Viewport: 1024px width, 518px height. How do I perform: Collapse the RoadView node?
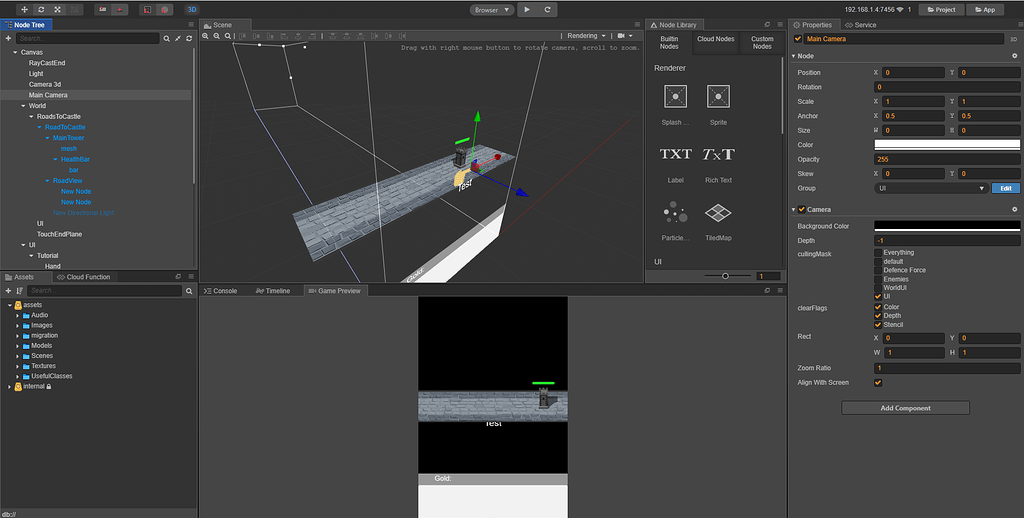(48, 181)
